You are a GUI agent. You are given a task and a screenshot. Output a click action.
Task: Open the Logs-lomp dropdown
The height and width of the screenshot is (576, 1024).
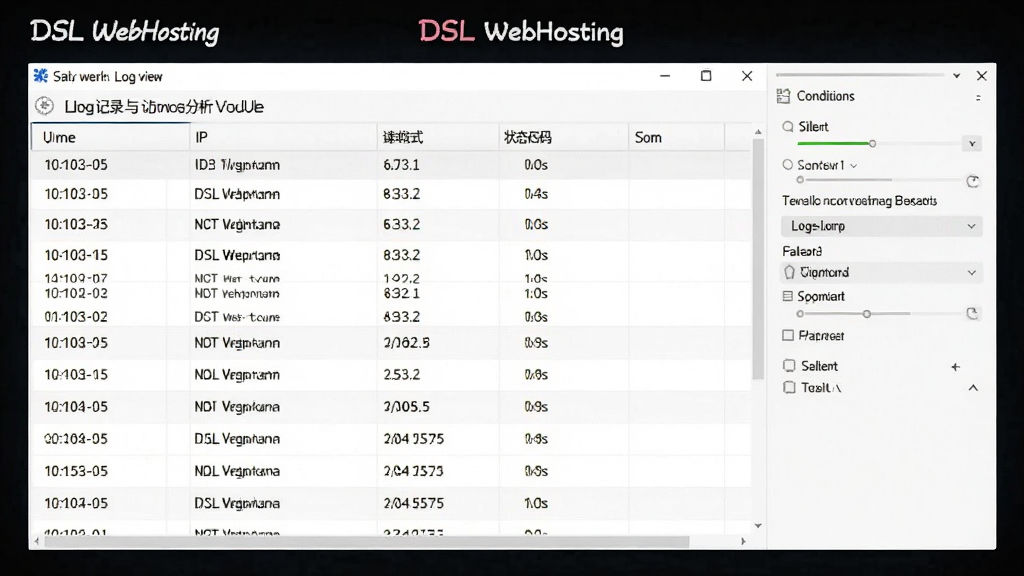tap(882, 226)
